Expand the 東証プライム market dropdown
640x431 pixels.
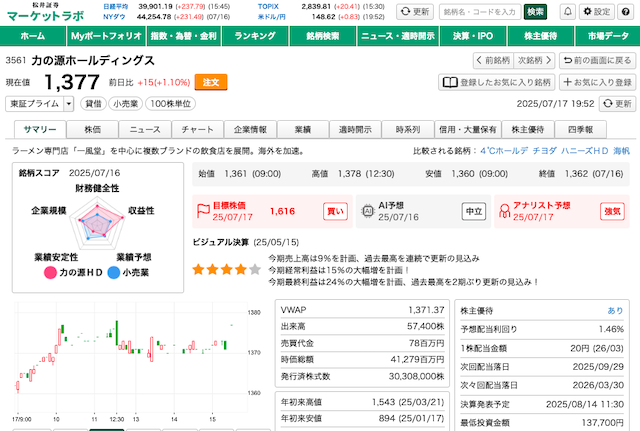[x=40, y=104]
